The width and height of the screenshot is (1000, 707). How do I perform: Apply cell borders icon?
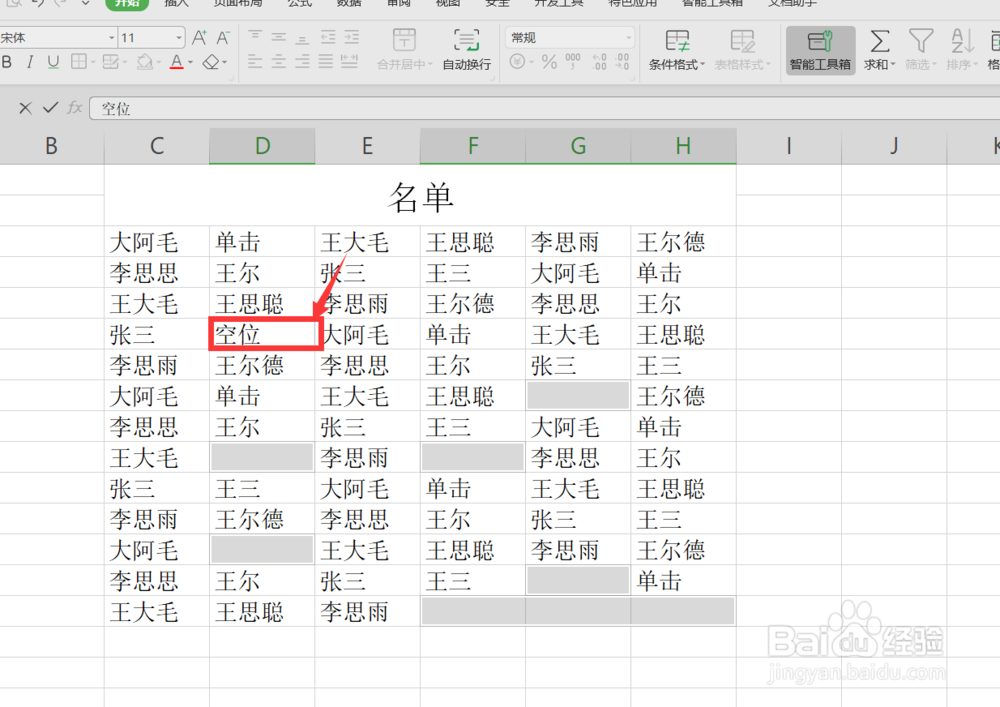click(78, 62)
